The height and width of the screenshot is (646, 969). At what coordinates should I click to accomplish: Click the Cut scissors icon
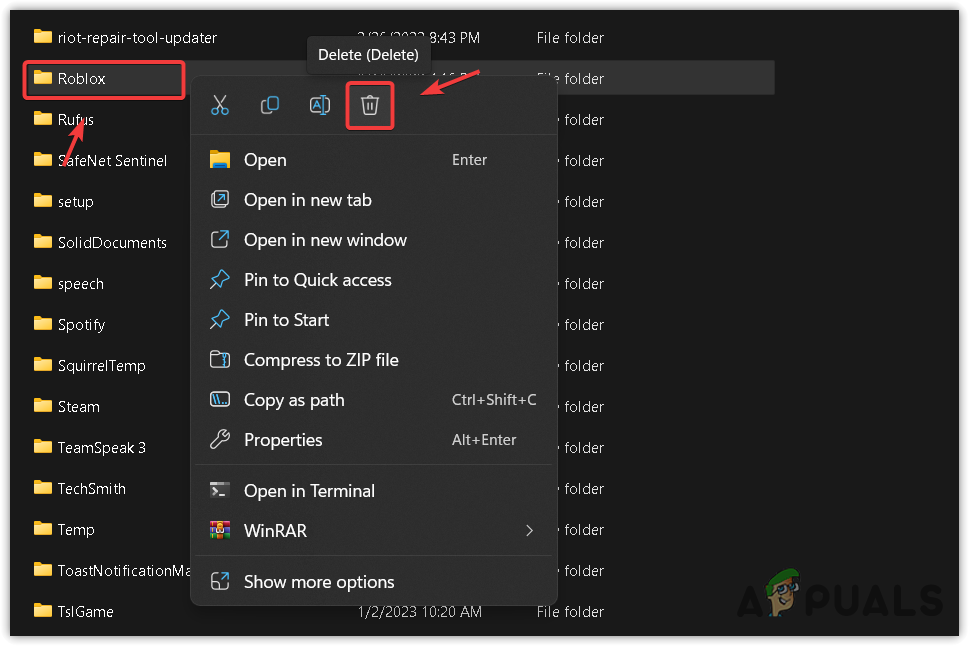point(220,105)
